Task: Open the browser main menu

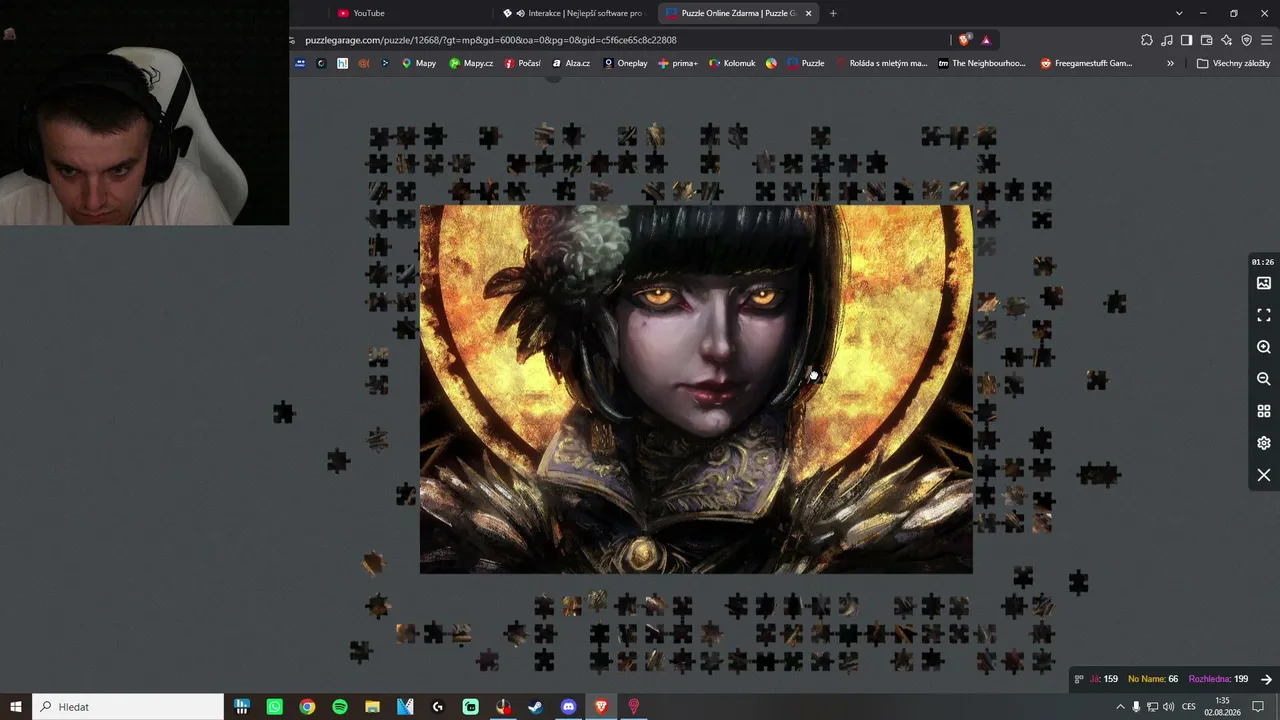Action: tap(1267, 40)
